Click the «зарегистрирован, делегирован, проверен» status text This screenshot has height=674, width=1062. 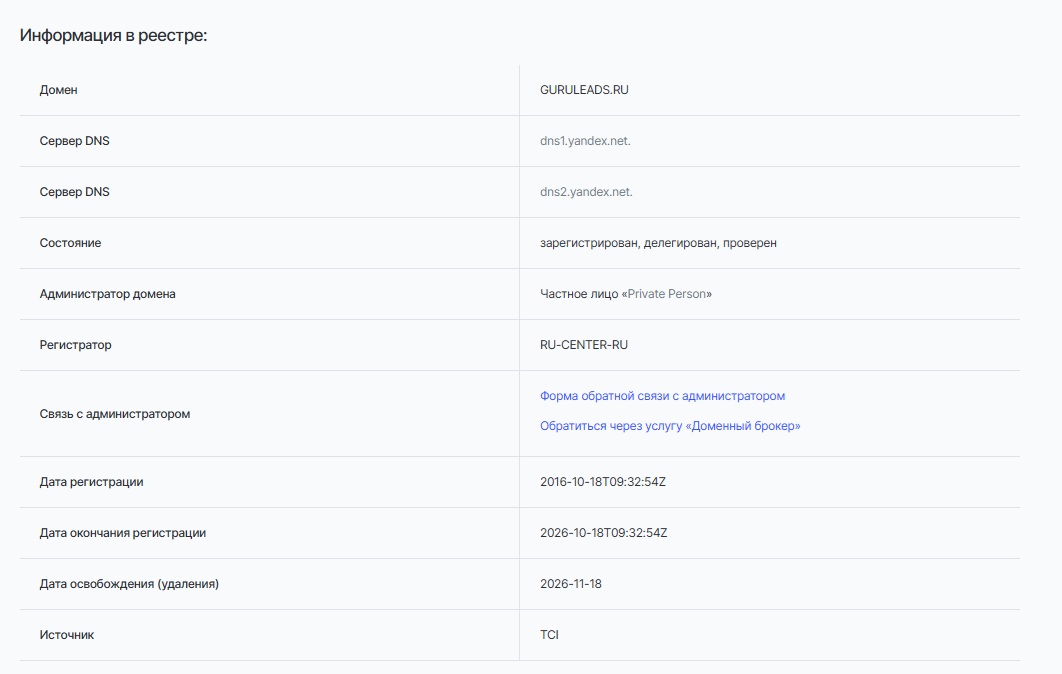coord(658,243)
